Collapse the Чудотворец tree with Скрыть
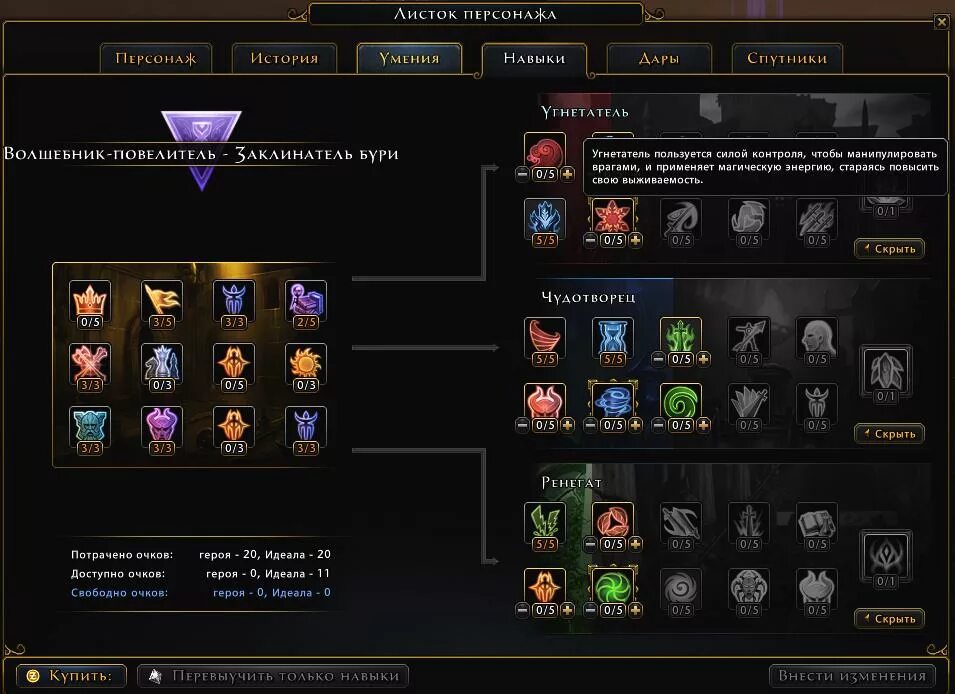Screen dimensions: 955x694 pos(890,434)
